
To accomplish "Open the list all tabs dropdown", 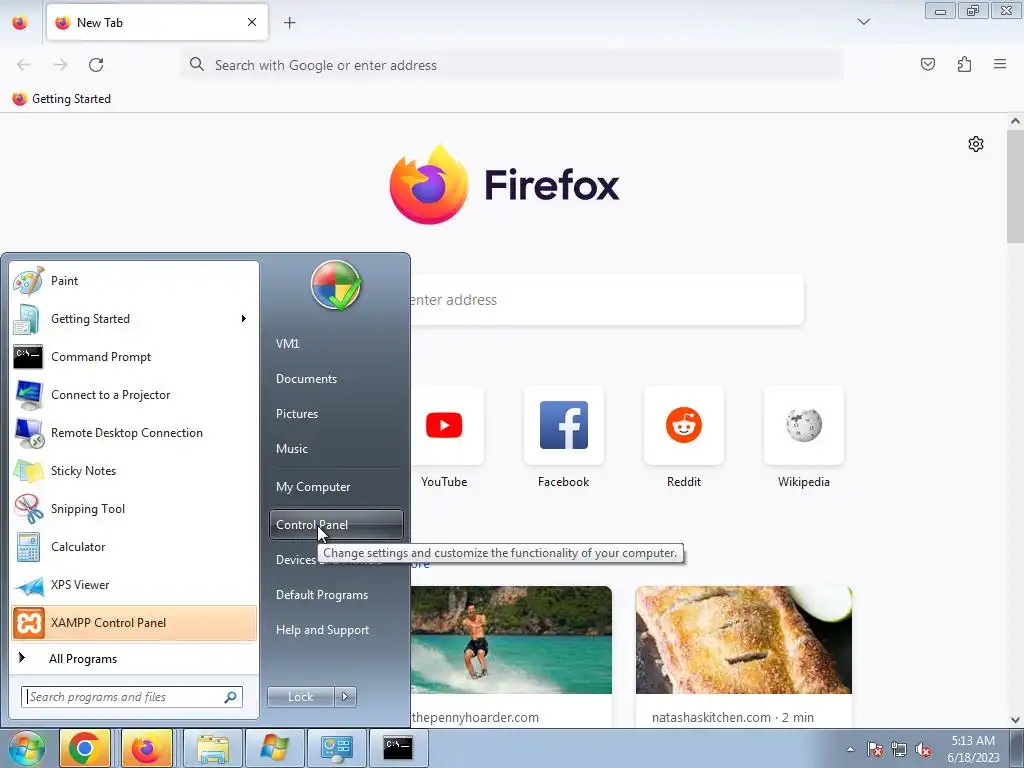I will click(x=864, y=22).
